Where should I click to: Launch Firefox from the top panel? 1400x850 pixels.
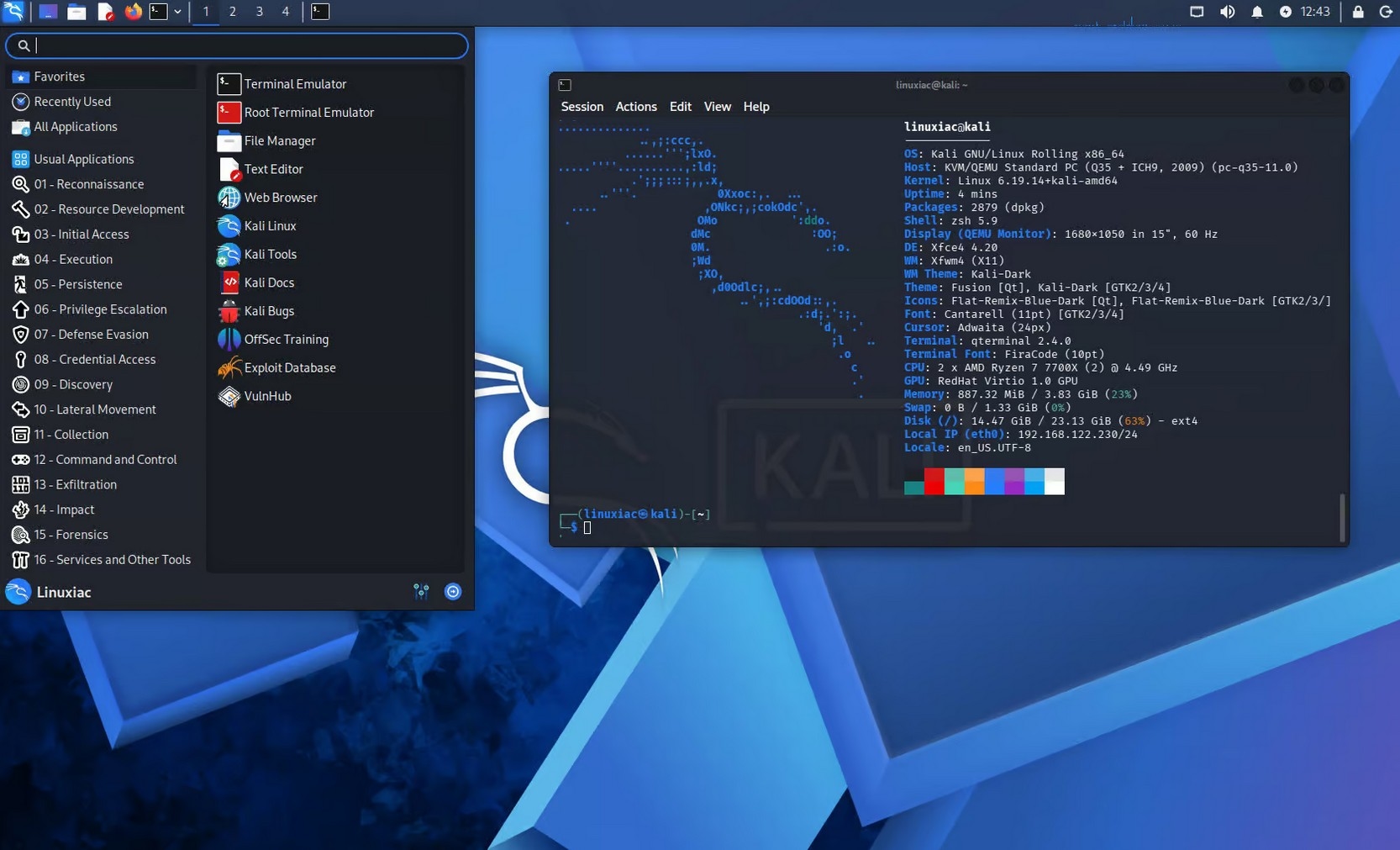pos(133,12)
